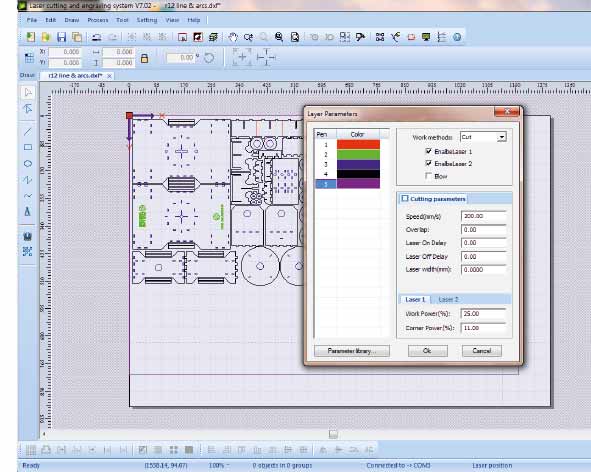Screen dimensions: 591x472
Task: Enable the Blow checkbox
Action: tap(428, 176)
